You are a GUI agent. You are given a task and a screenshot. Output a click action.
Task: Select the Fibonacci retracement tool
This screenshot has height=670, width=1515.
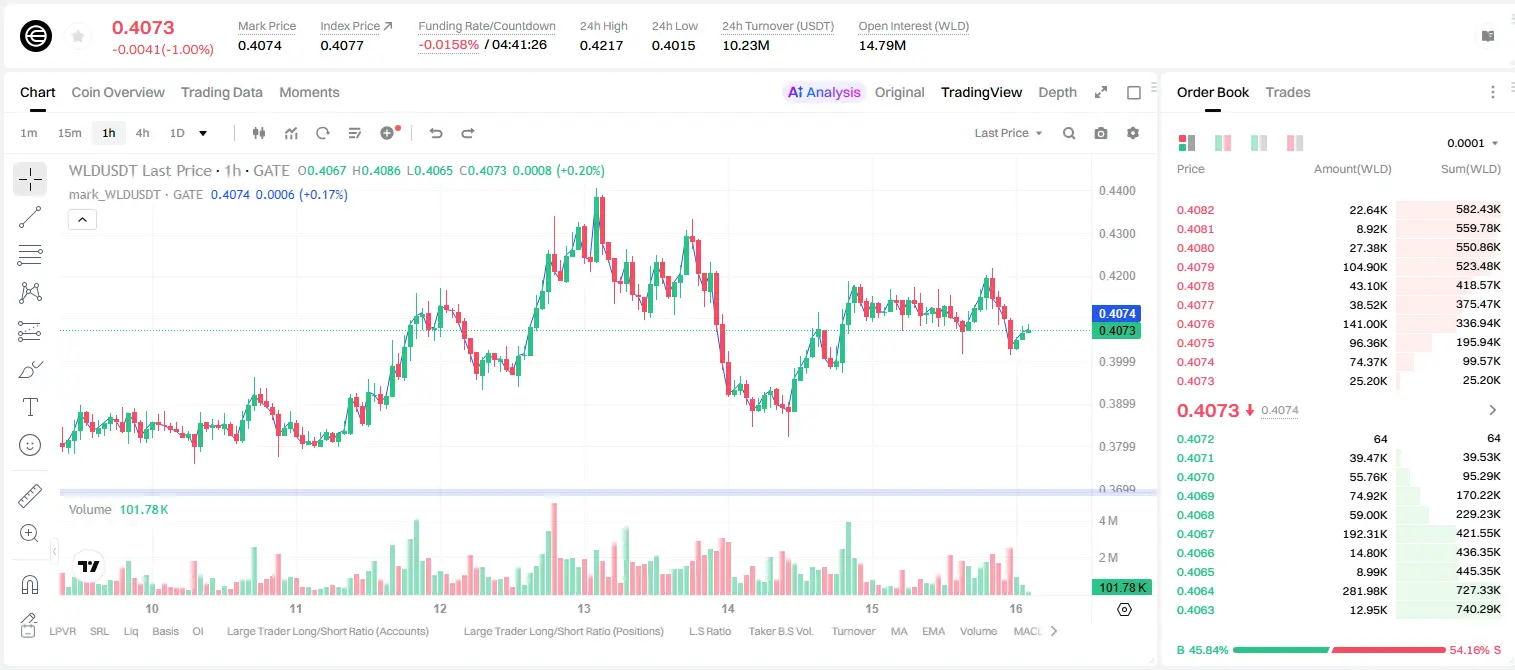[30, 255]
